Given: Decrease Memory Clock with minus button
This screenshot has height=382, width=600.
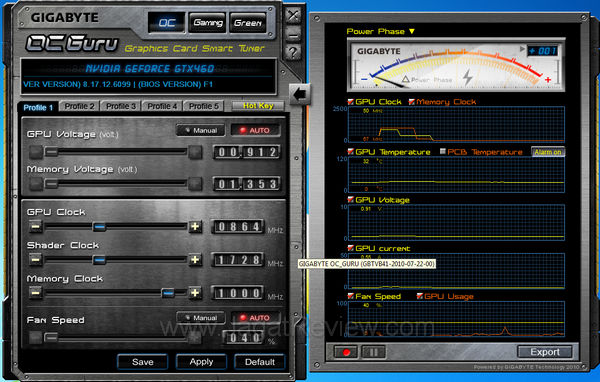Looking at the screenshot, I should [35, 293].
